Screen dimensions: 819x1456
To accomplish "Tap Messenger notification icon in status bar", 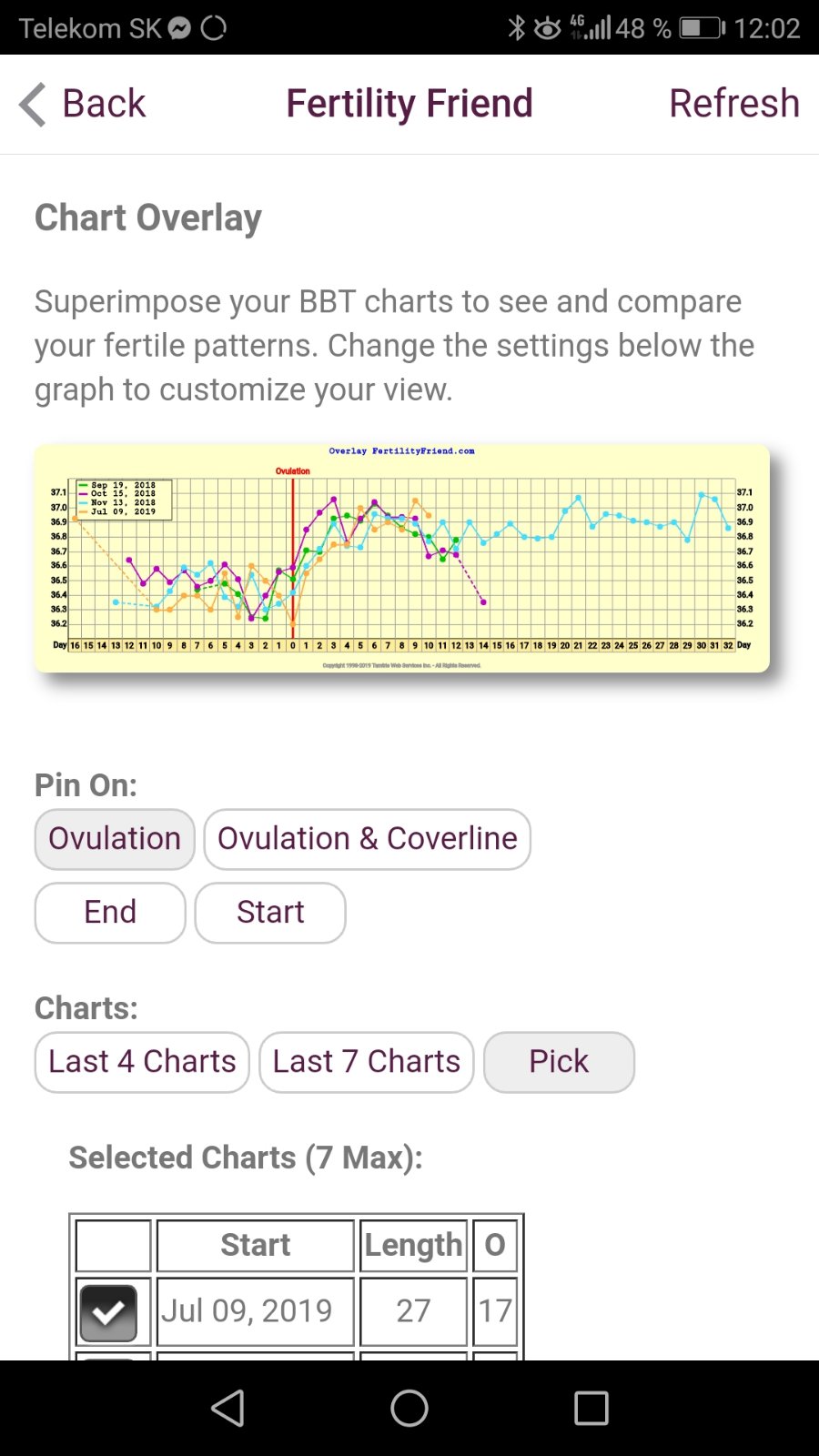I will point(180,28).
